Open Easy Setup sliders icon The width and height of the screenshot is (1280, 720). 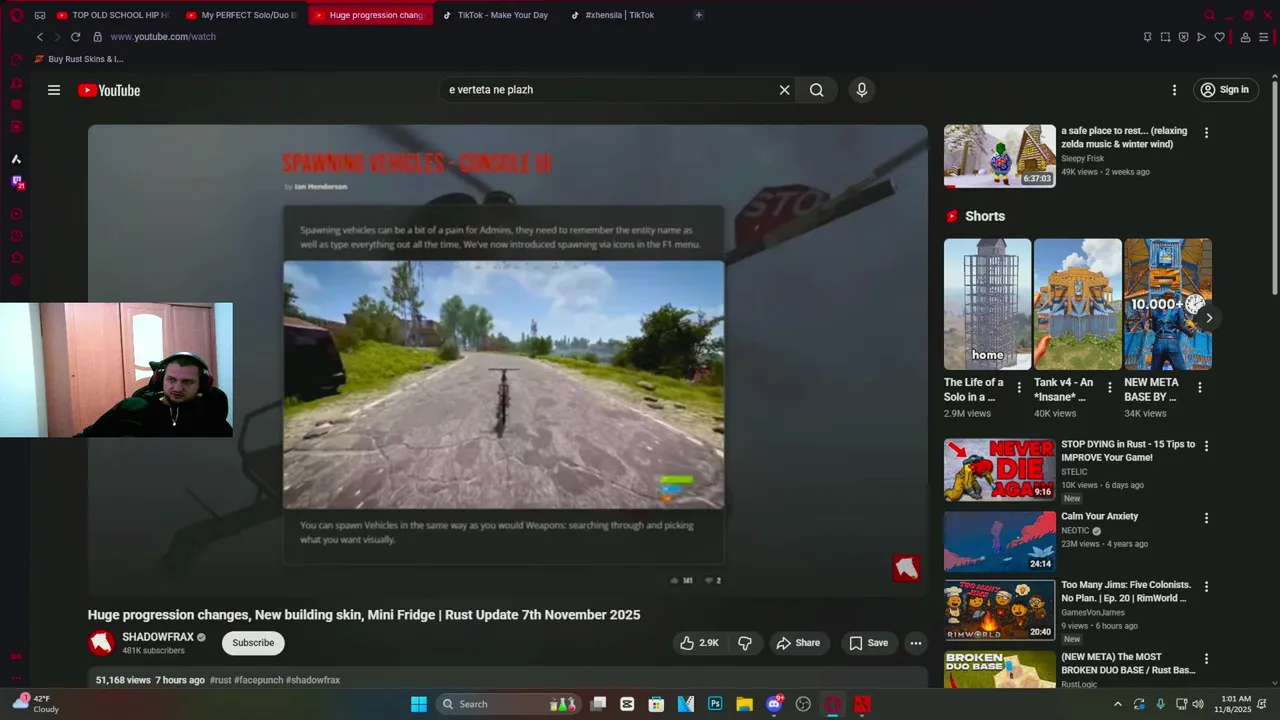coord(1264,37)
